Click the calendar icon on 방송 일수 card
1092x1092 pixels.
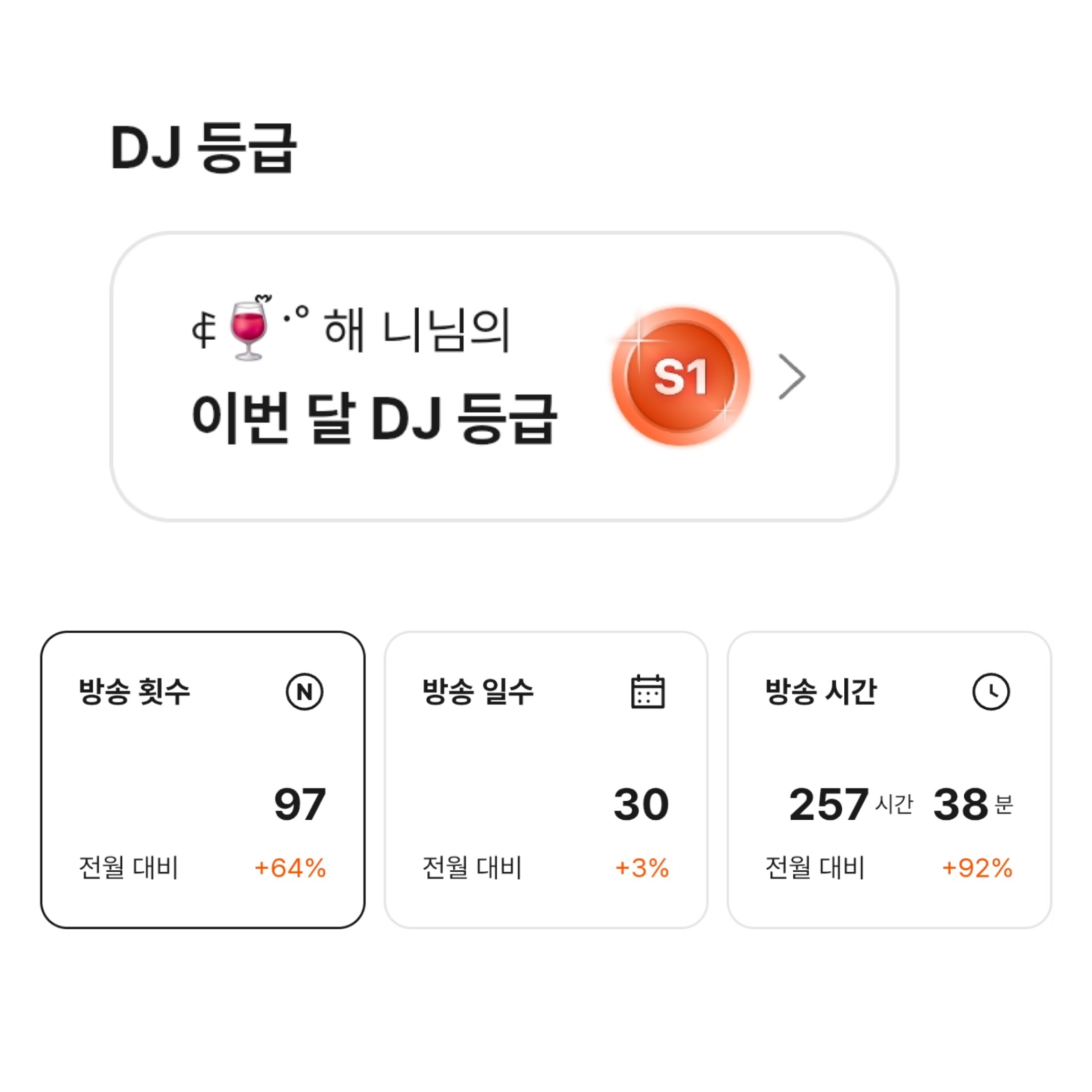coord(648,692)
